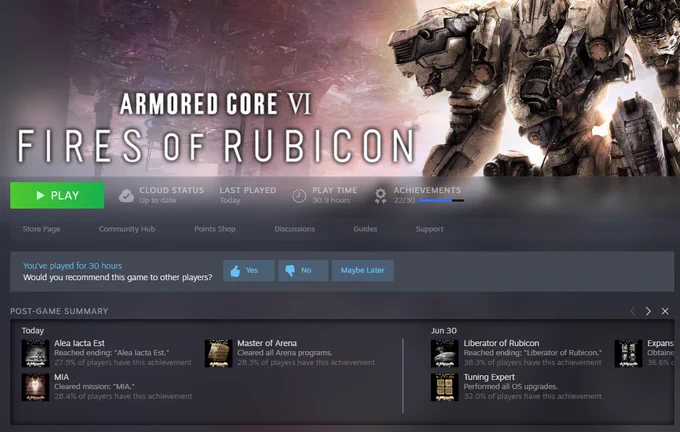
Task: Open the Support tab
Action: click(429, 229)
